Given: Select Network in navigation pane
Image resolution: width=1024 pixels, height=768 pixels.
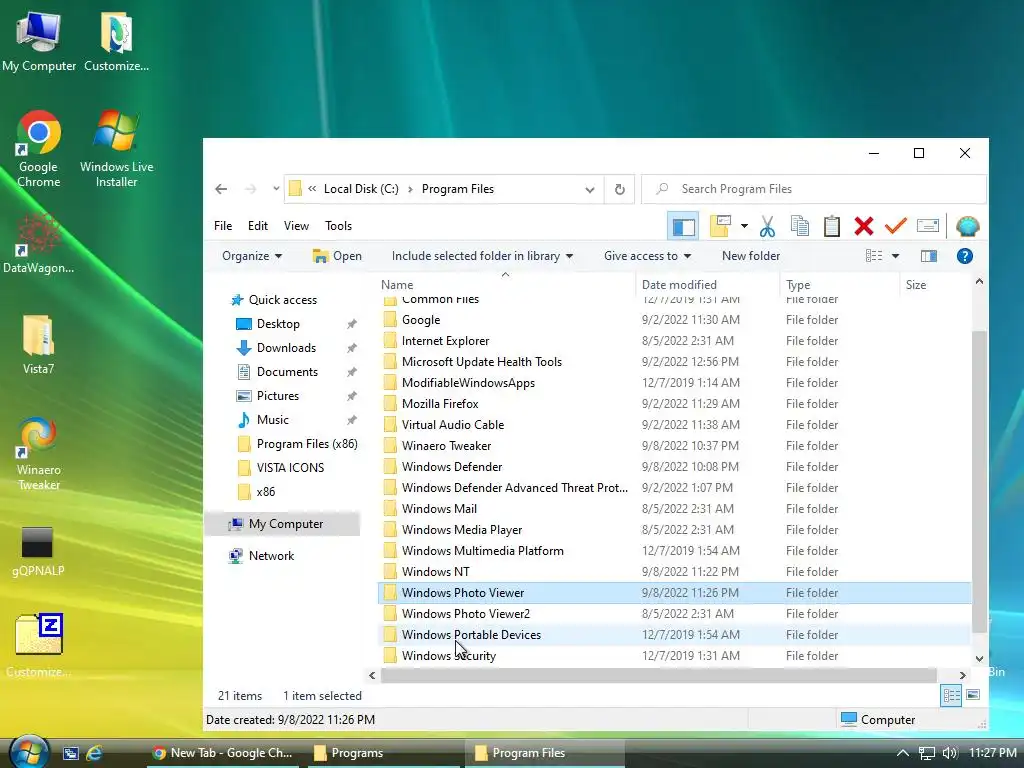Looking at the screenshot, I should tap(271, 556).
